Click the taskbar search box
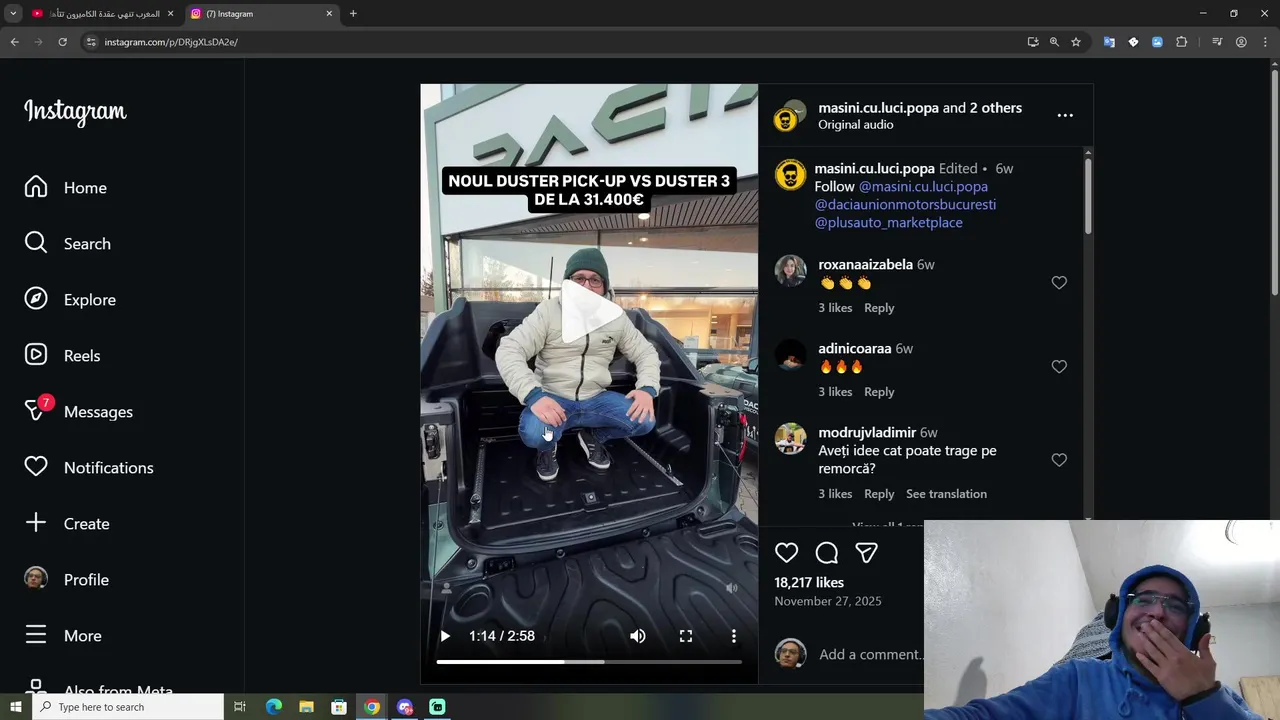The width and height of the screenshot is (1280, 720). pos(128,707)
